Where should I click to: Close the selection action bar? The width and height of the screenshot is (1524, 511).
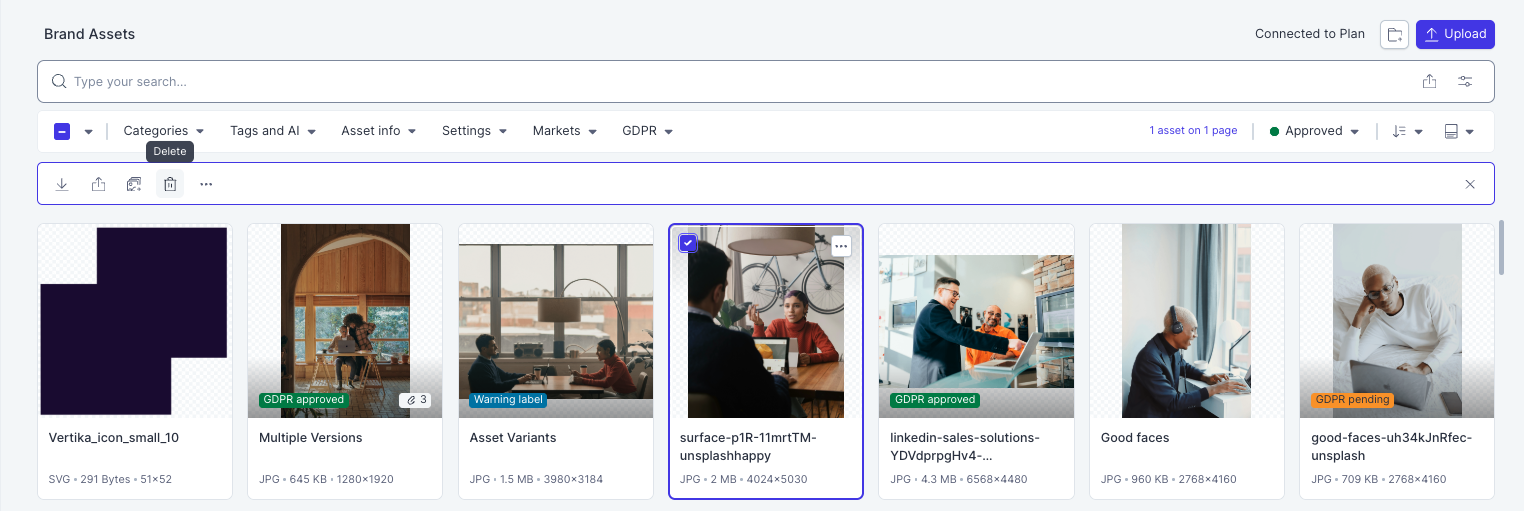pos(1470,184)
